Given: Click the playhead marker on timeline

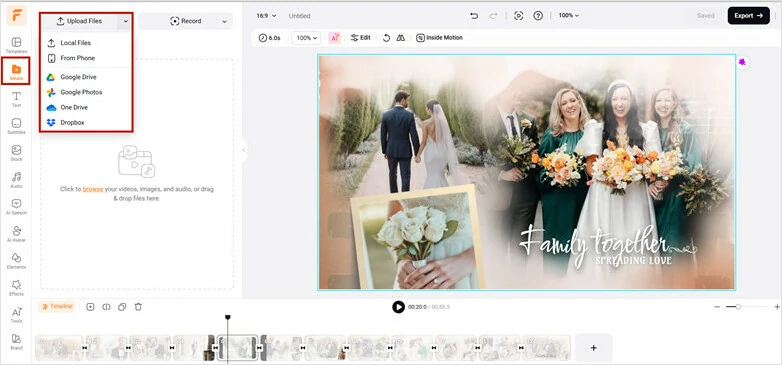Looking at the screenshot, I should pyautogui.click(x=228, y=318).
